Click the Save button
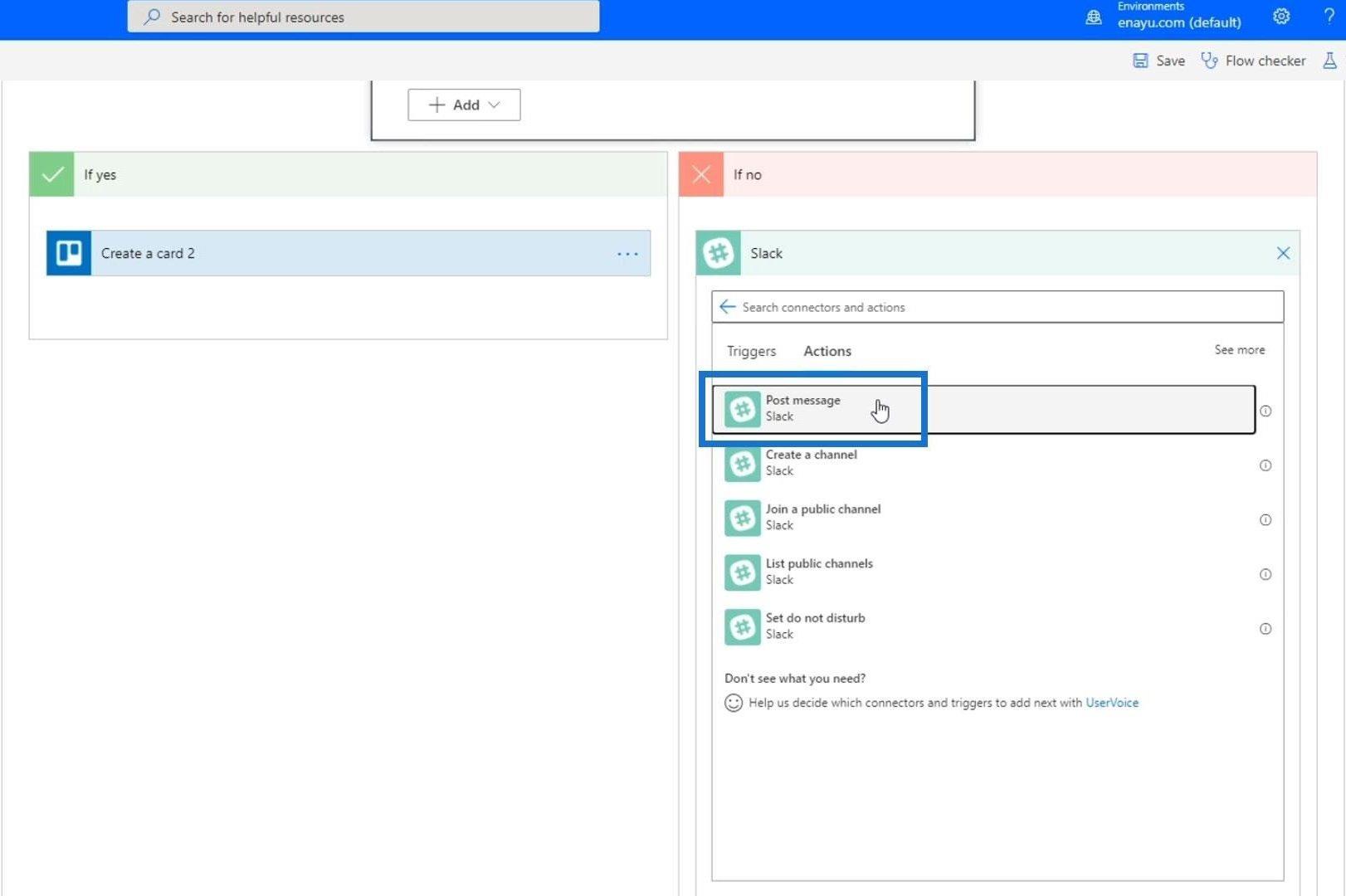This screenshot has width=1346, height=896. pos(1159,61)
